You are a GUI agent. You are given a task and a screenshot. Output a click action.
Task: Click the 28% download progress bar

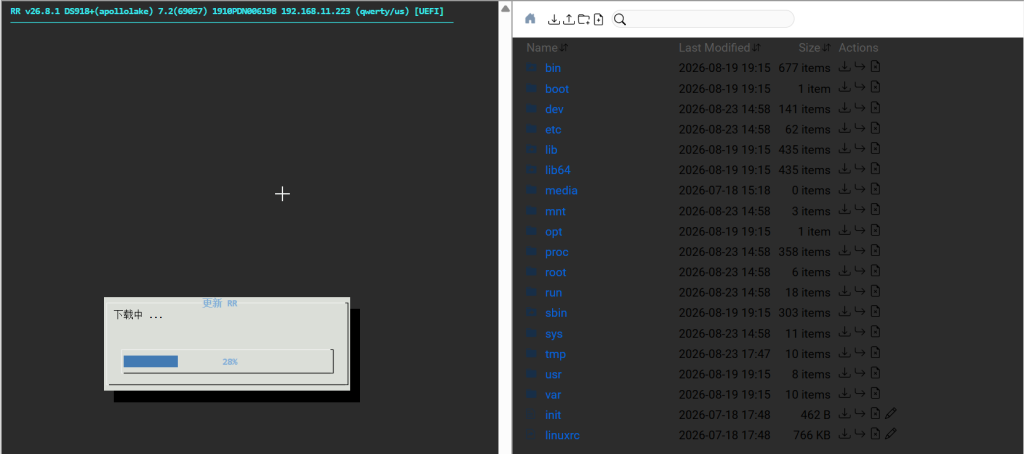(228, 361)
